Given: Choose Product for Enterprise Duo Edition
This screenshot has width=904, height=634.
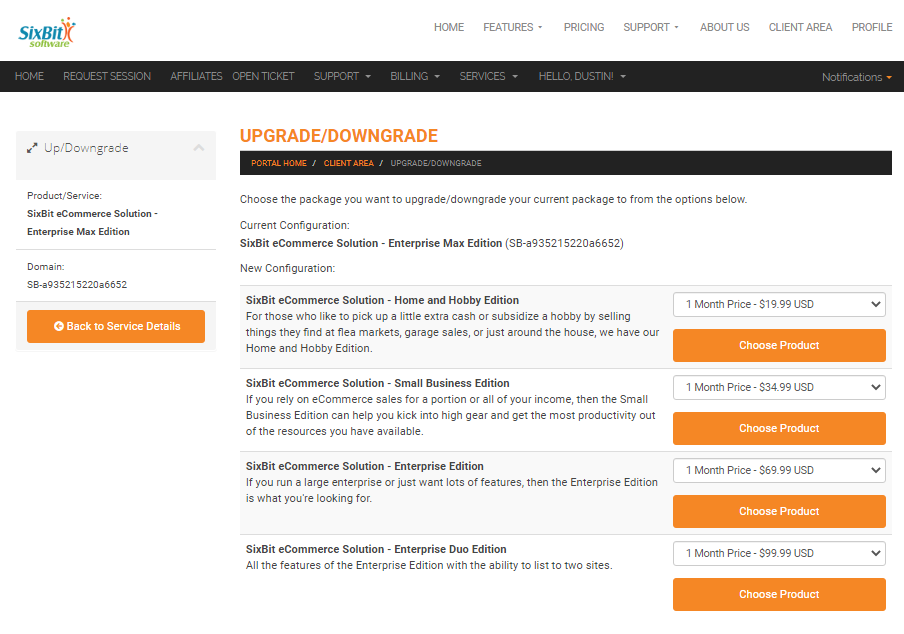Looking at the screenshot, I should pyautogui.click(x=779, y=594).
